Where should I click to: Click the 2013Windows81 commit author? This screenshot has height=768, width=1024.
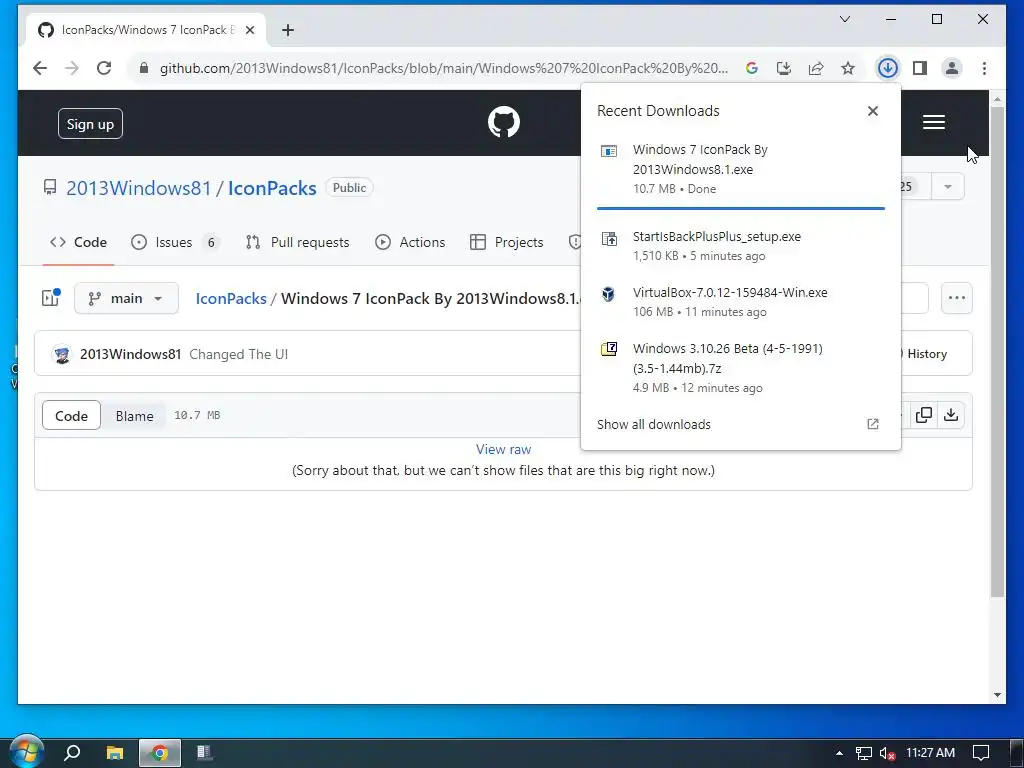click(130, 354)
